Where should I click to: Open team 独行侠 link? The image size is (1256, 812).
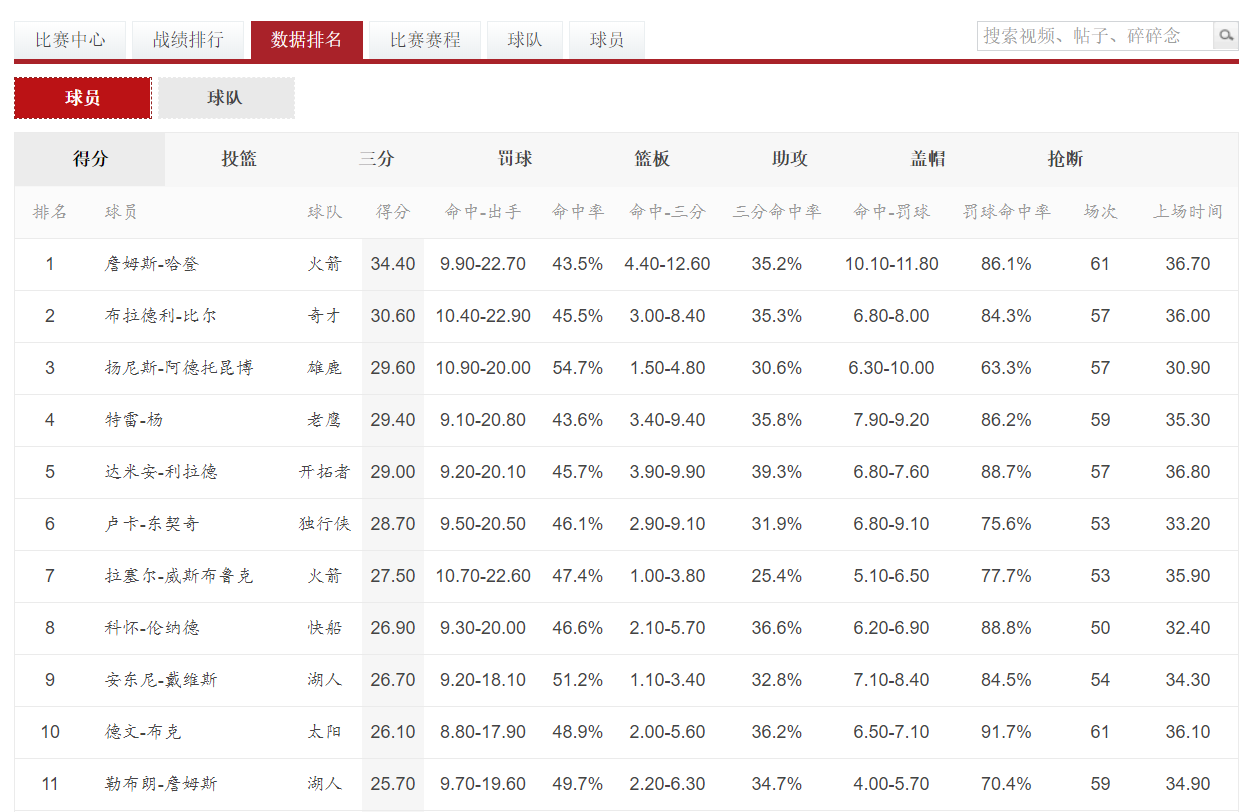[325, 524]
